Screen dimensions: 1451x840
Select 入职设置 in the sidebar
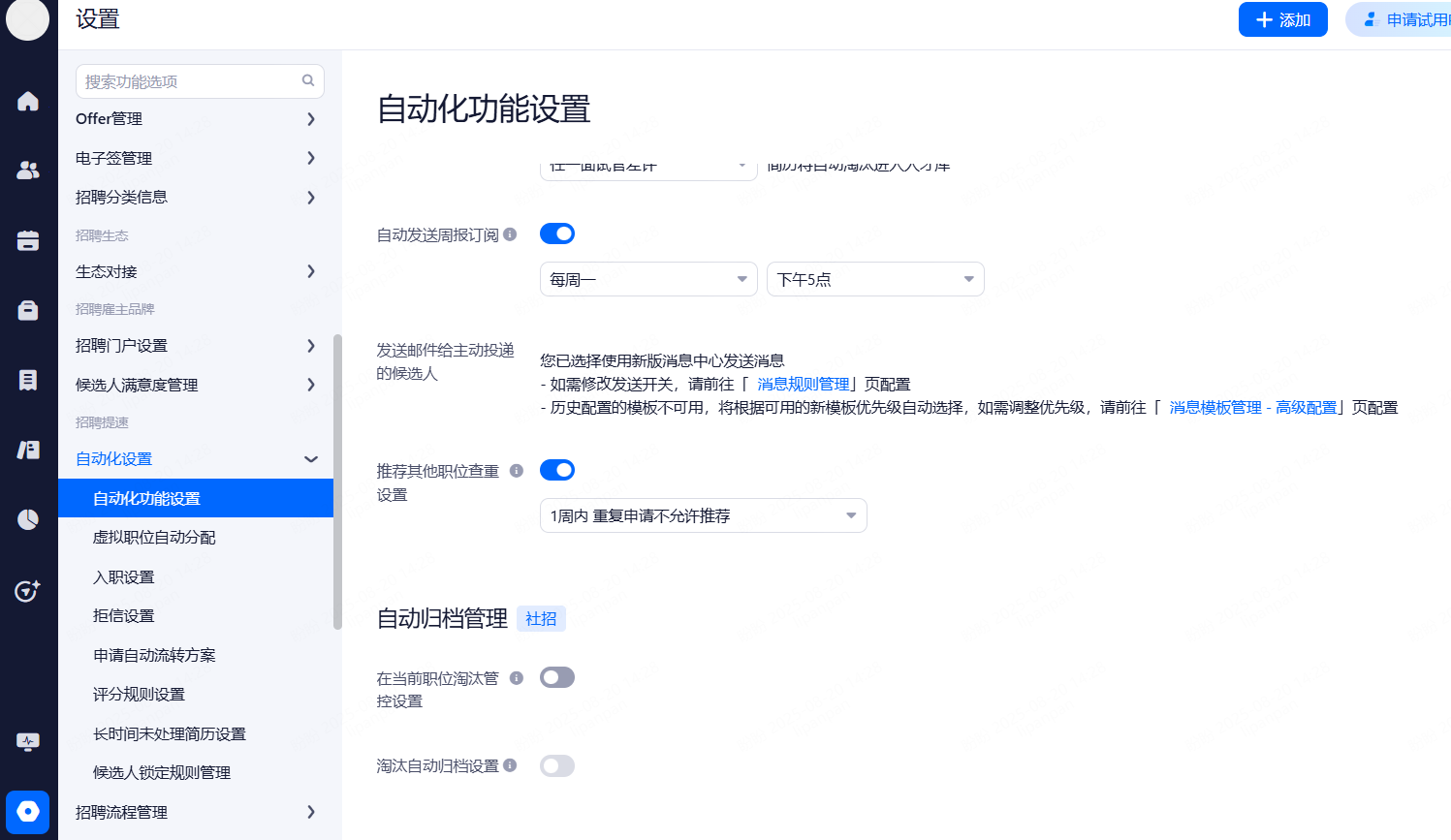point(124,577)
